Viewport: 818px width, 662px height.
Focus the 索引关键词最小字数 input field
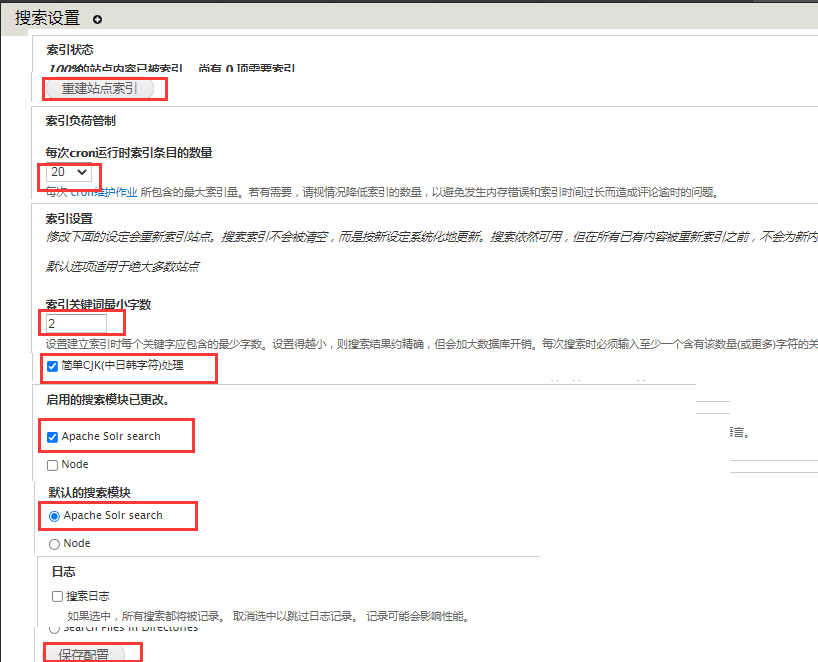pos(76,324)
